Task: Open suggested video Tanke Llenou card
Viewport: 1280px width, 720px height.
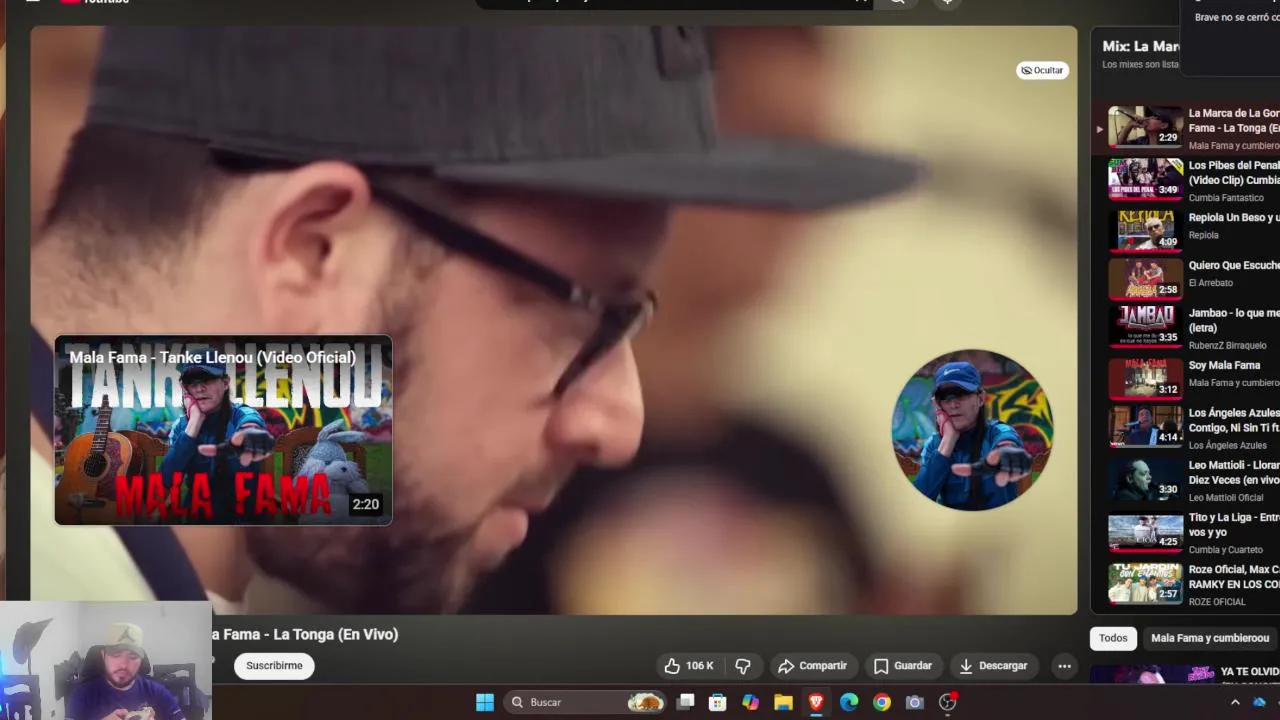Action: (x=223, y=430)
